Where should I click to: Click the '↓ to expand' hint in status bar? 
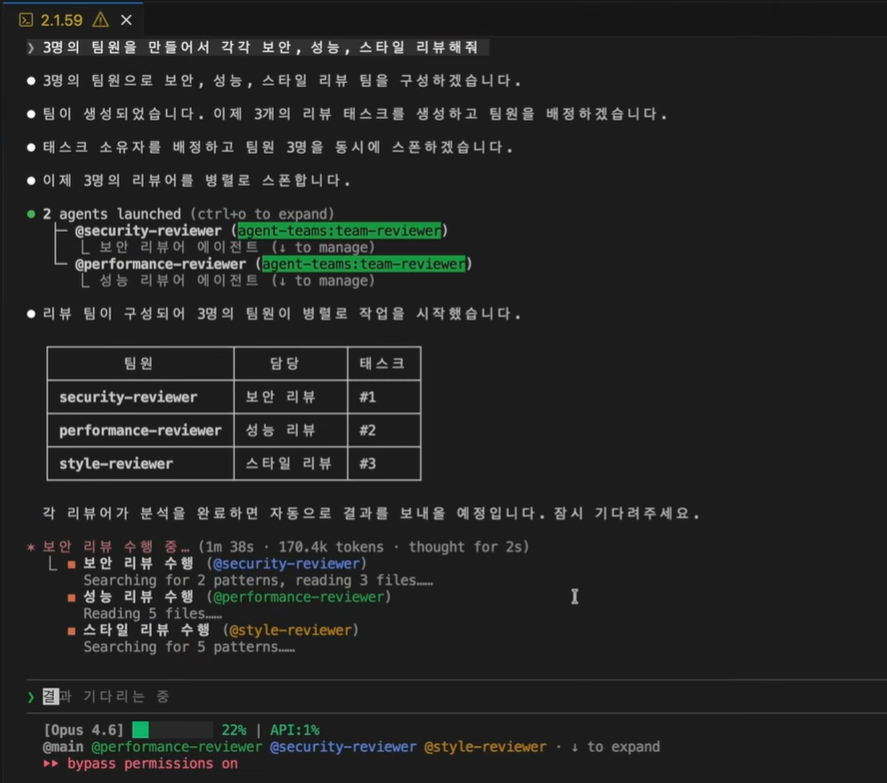(x=615, y=747)
